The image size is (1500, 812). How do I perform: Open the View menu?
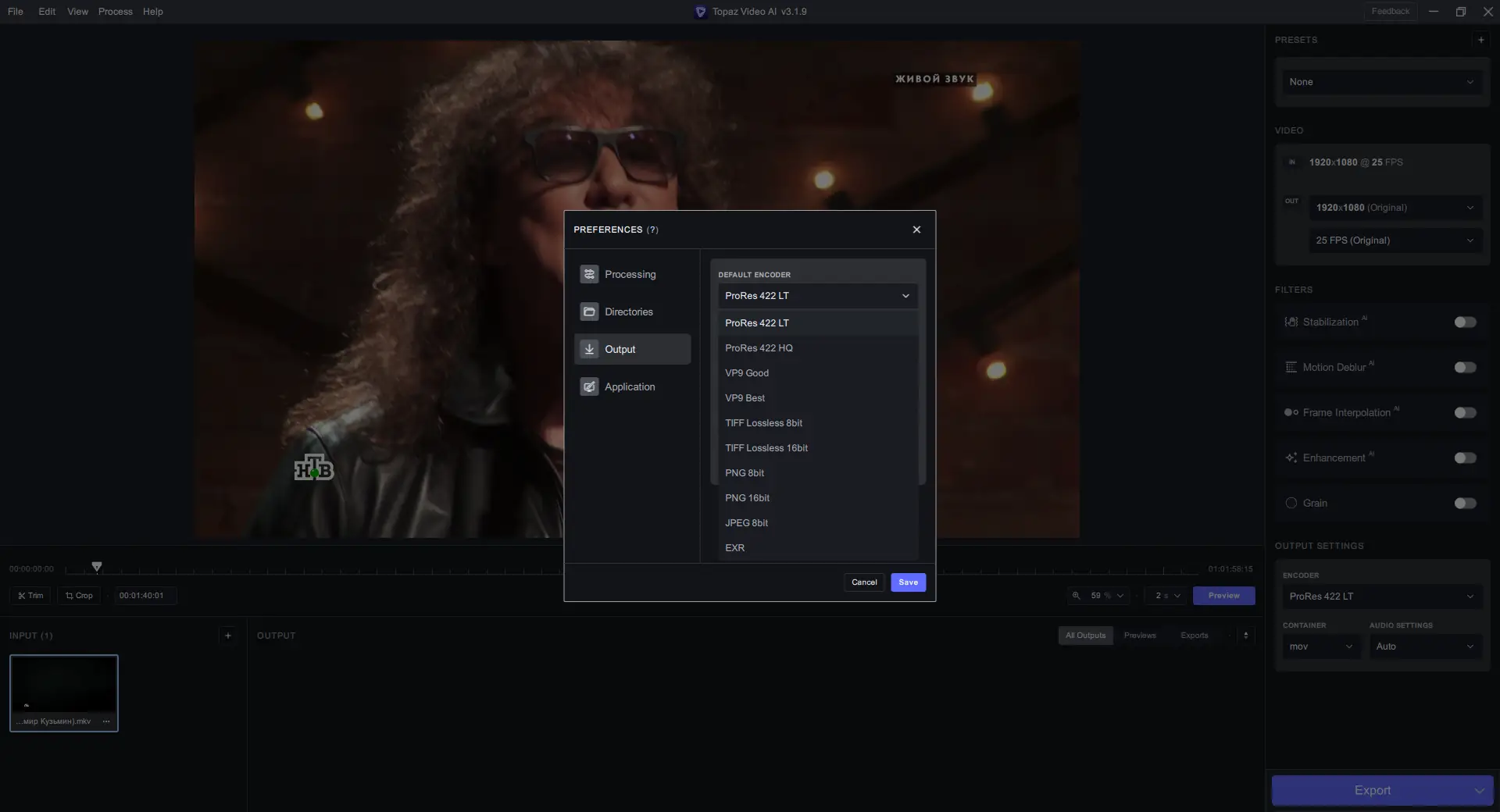coord(77,12)
